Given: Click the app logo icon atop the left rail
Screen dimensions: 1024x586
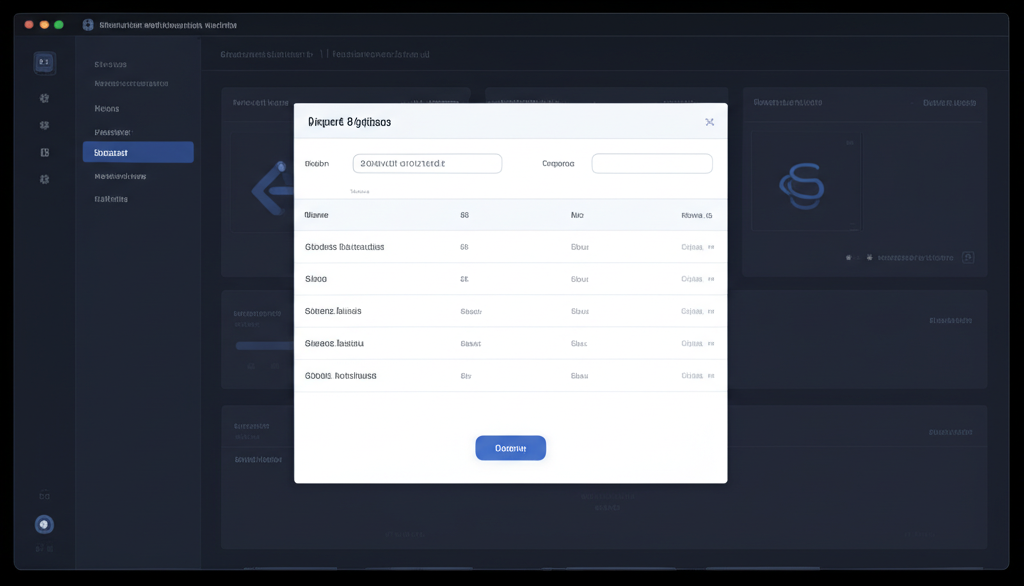Looking at the screenshot, I should point(44,61).
